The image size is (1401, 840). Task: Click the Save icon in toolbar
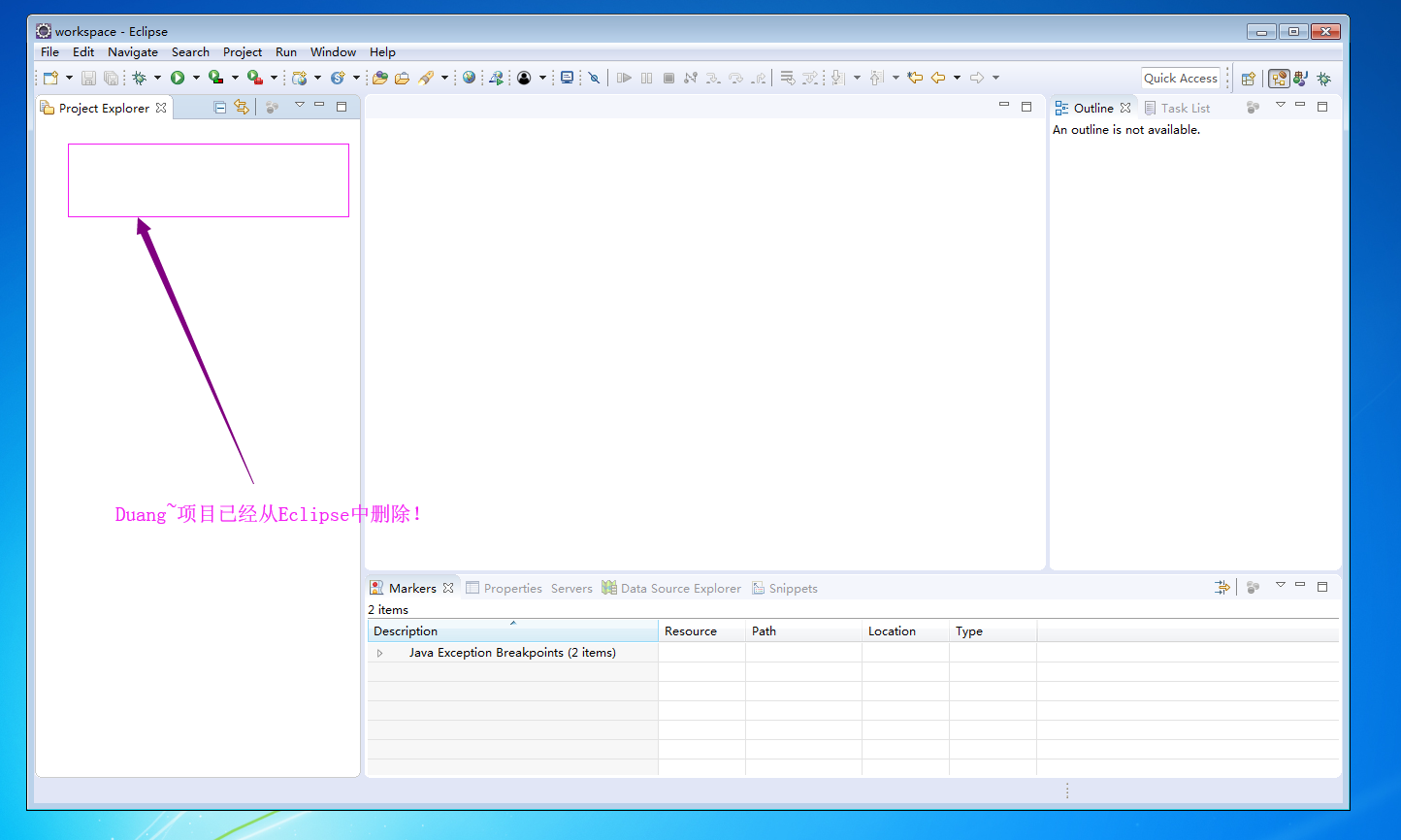[88, 78]
